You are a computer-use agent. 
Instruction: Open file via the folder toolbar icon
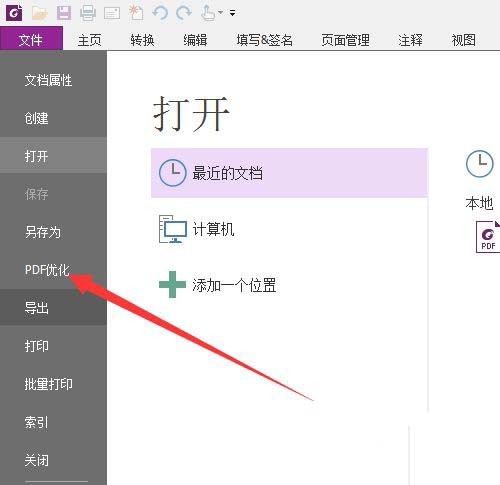tap(40, 13)
